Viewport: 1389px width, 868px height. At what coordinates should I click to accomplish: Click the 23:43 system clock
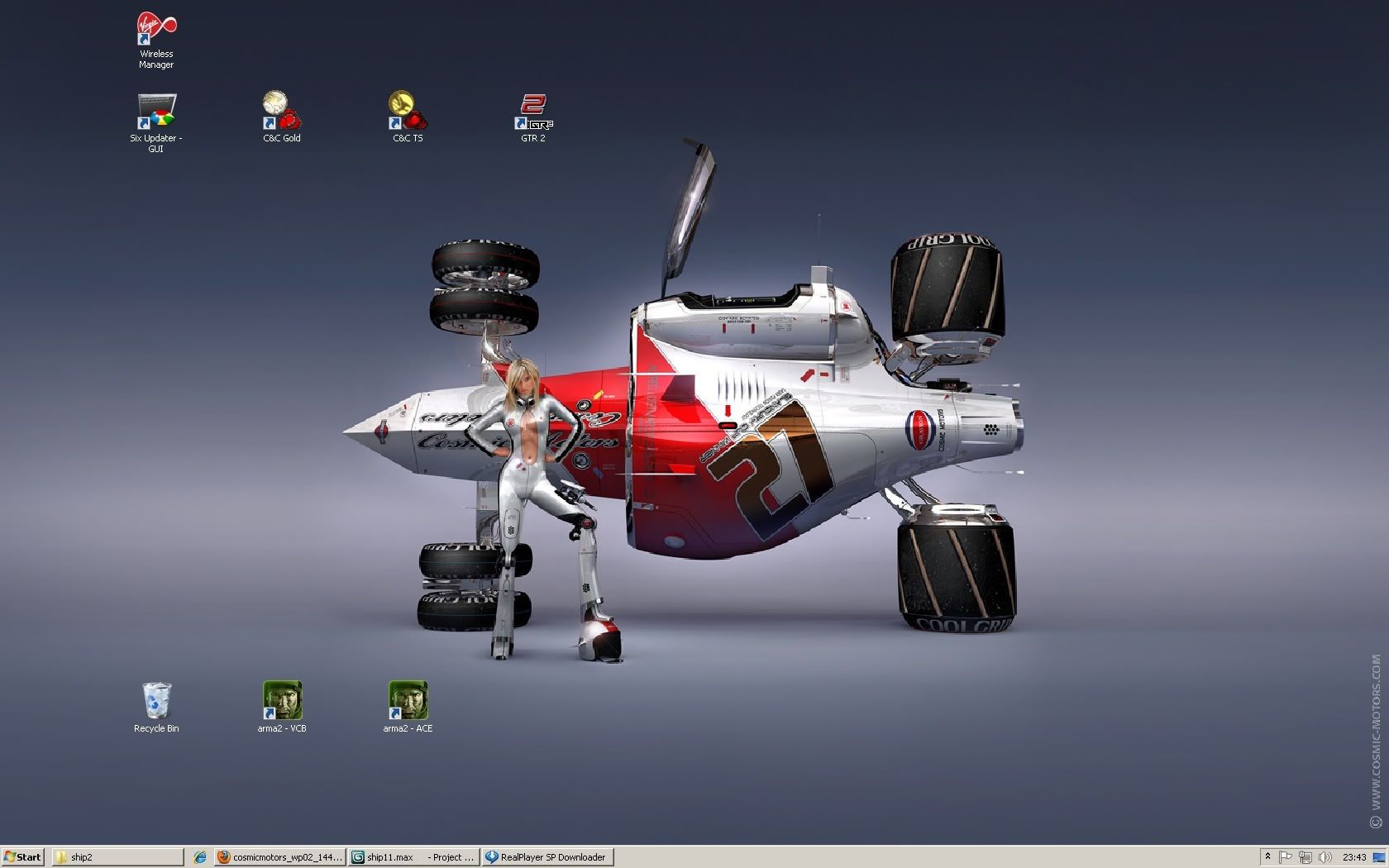tap(1354, 857)
